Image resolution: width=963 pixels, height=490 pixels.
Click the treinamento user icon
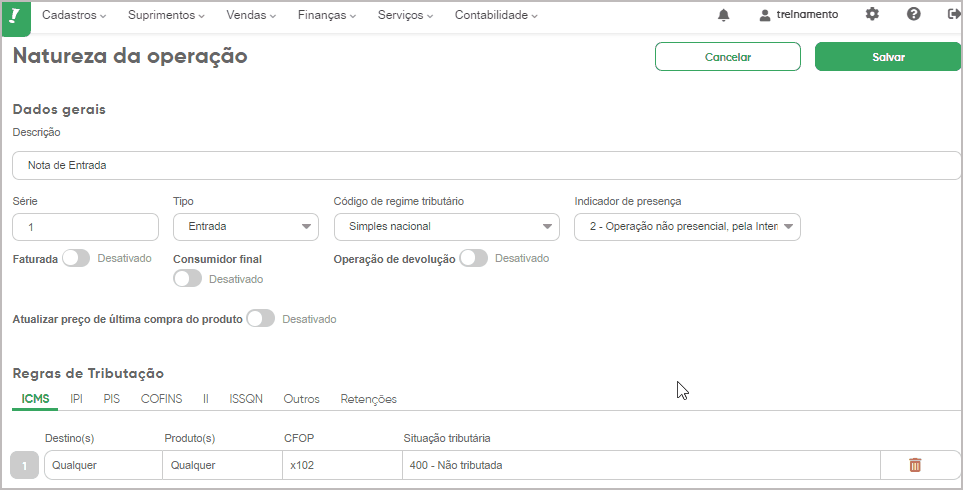[765, 15]
